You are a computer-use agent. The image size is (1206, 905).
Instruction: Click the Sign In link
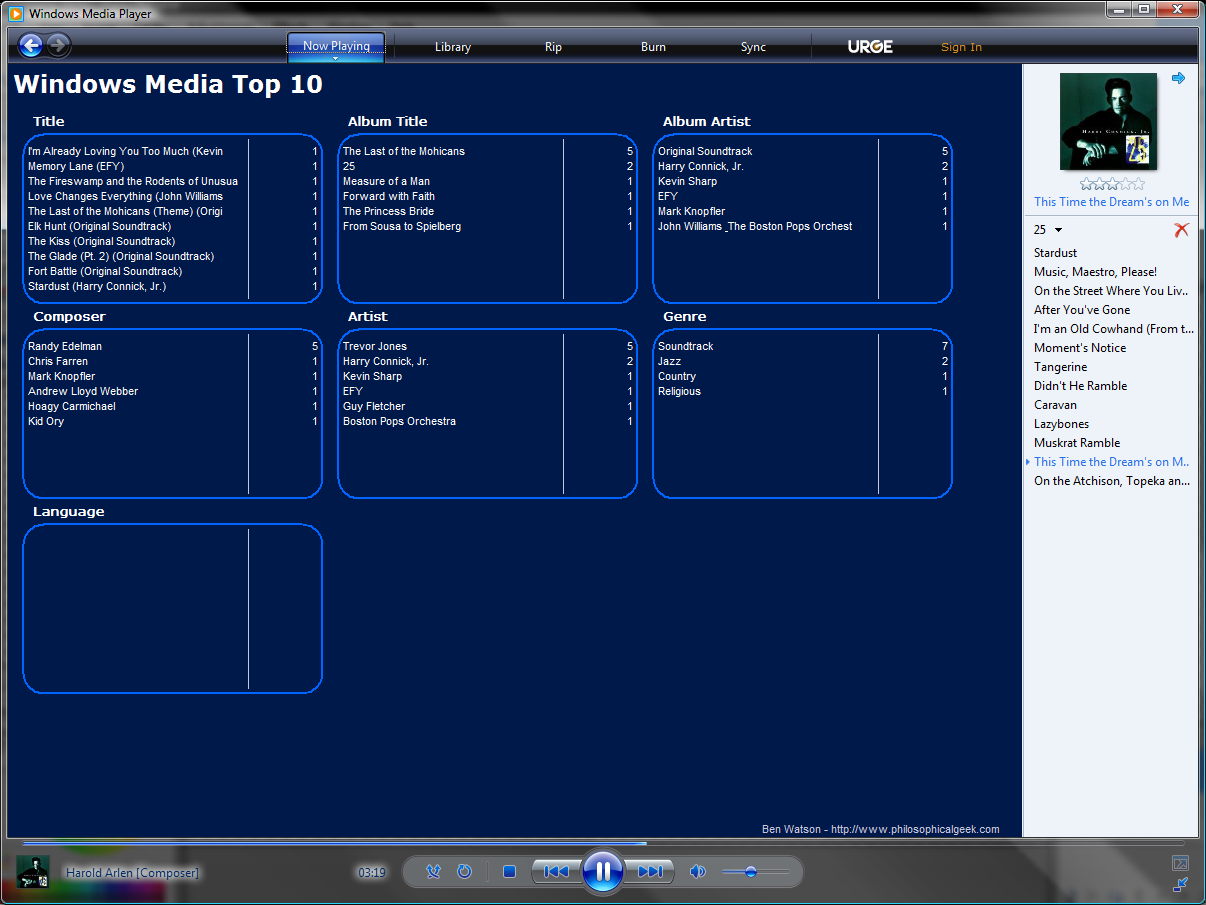pyautogui.click(x=962, y=47)
